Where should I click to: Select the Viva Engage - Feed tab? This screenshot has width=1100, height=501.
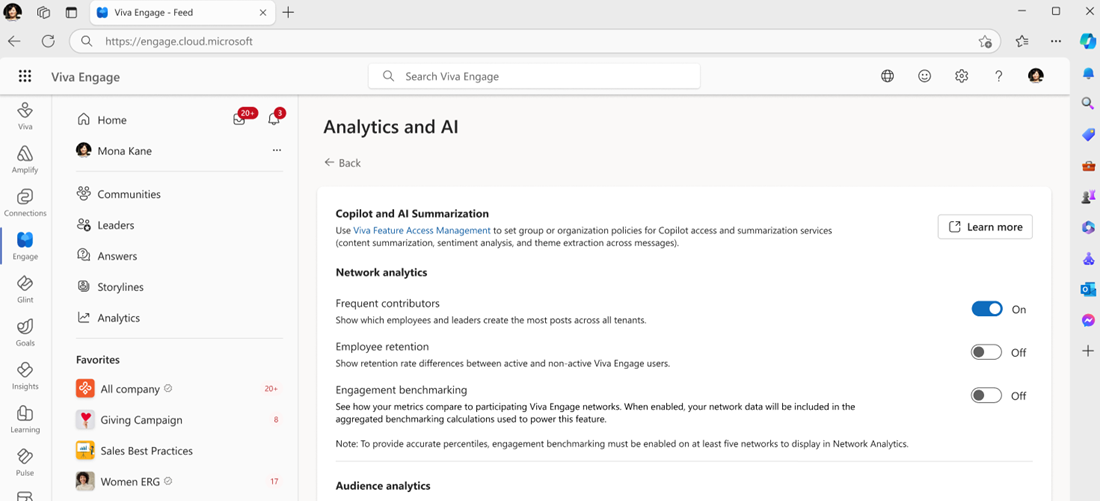click(x=182, y=13)
